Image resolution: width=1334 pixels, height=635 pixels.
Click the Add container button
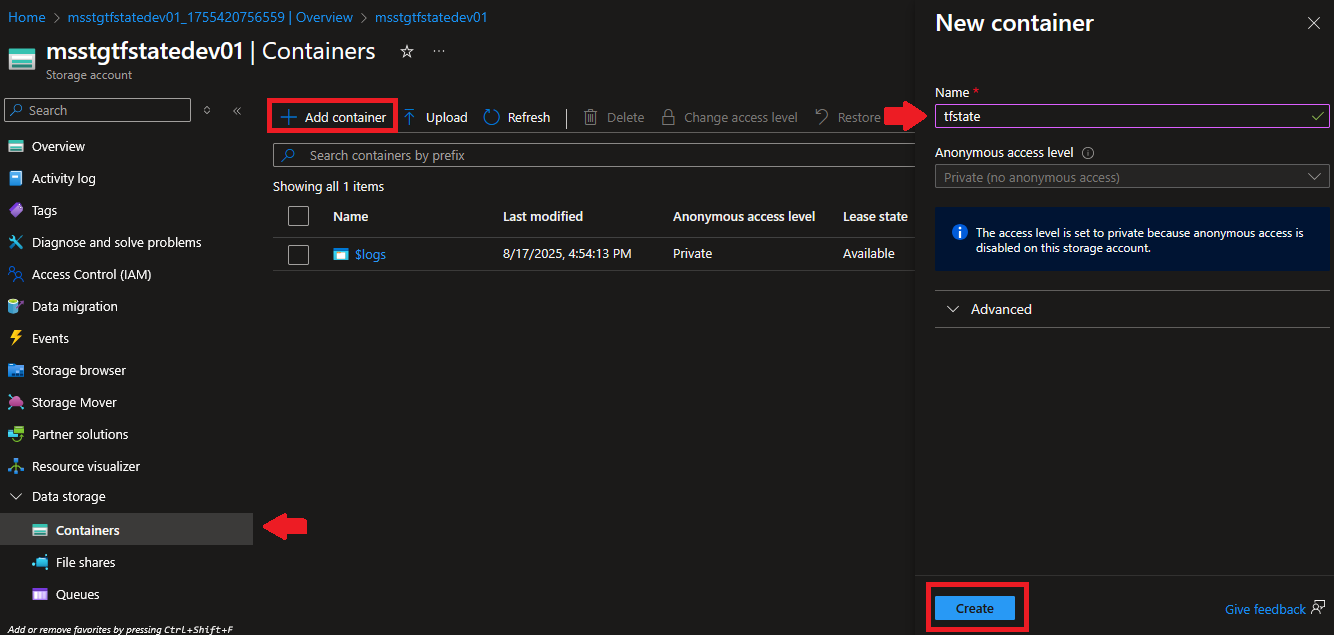[333, 117]
